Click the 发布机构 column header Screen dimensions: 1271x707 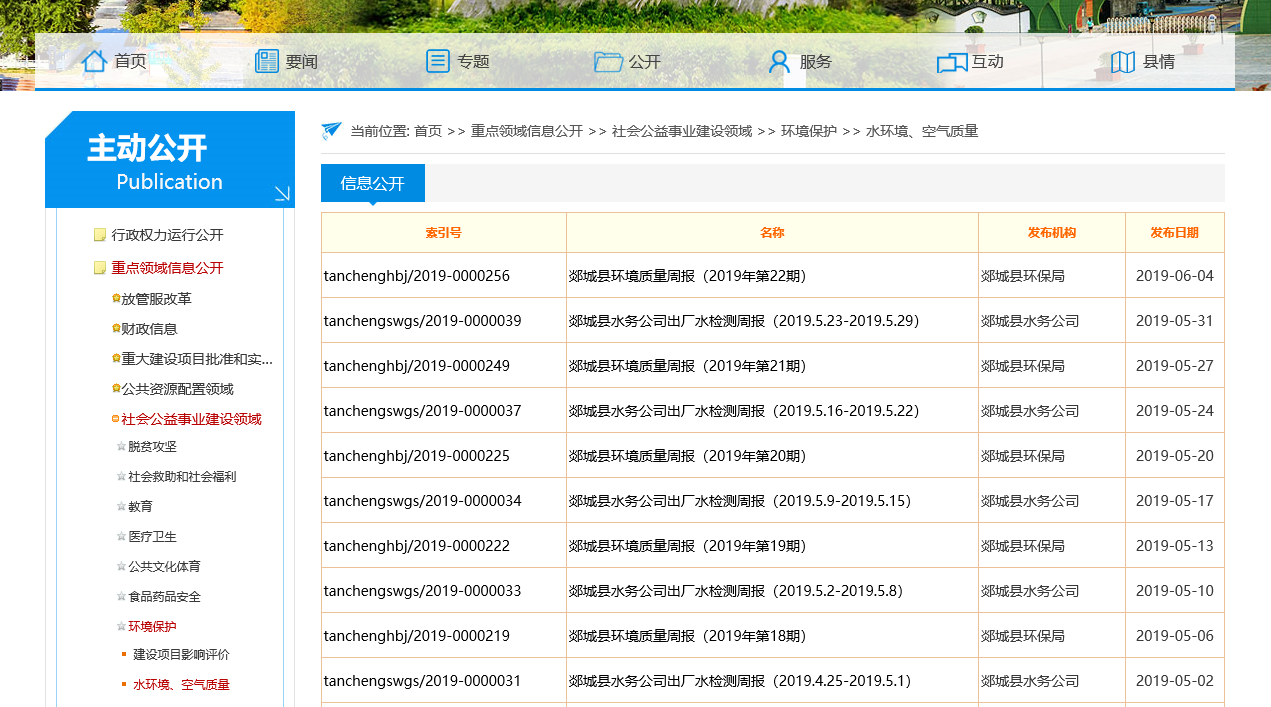[1052, 233]
